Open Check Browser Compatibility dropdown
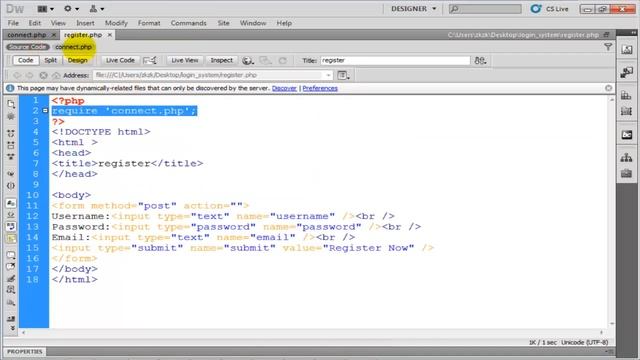The height and width of the screenshot is (360, 640). 480,60
